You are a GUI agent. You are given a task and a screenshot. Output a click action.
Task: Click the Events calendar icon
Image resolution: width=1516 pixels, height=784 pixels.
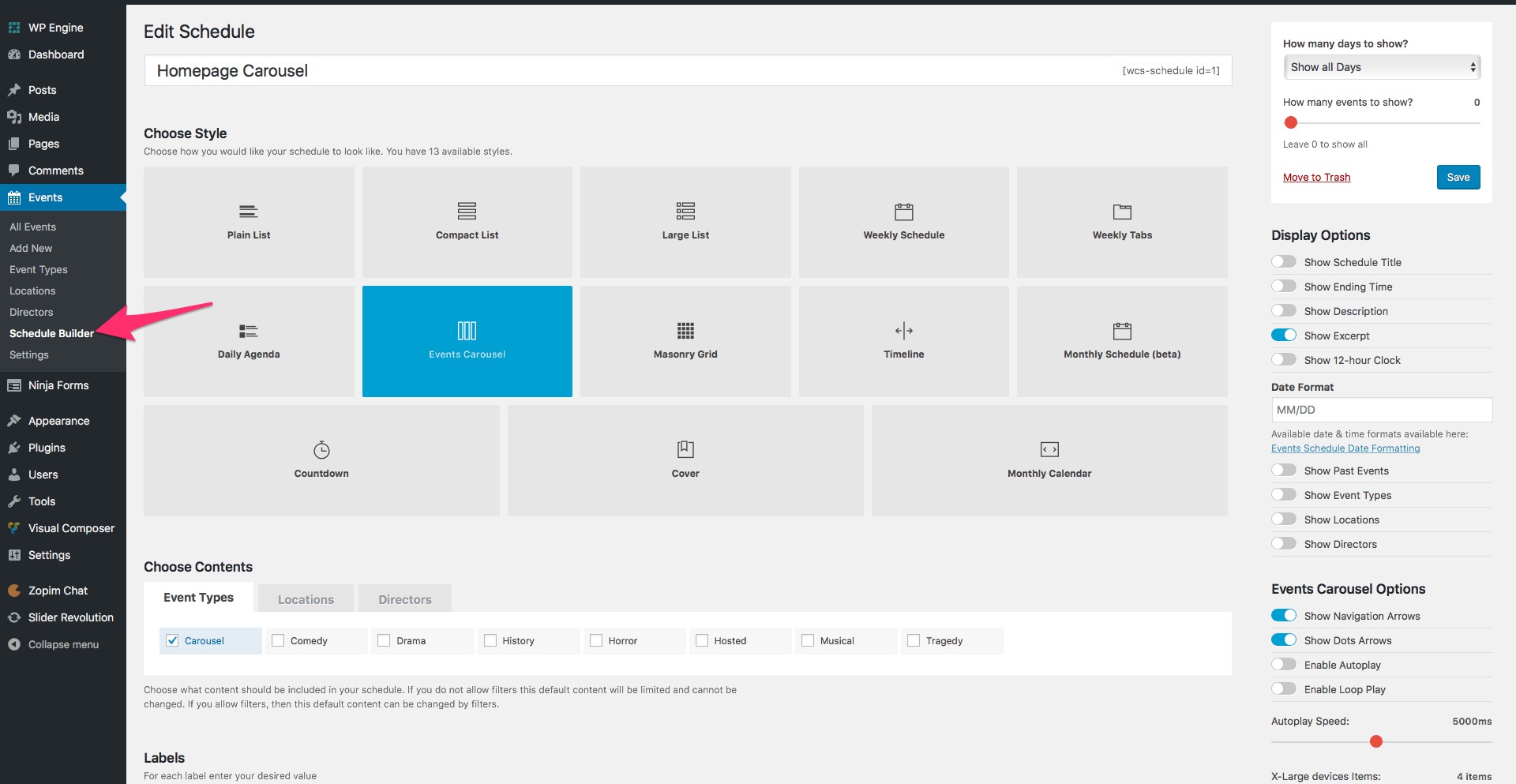click(14, 197)
